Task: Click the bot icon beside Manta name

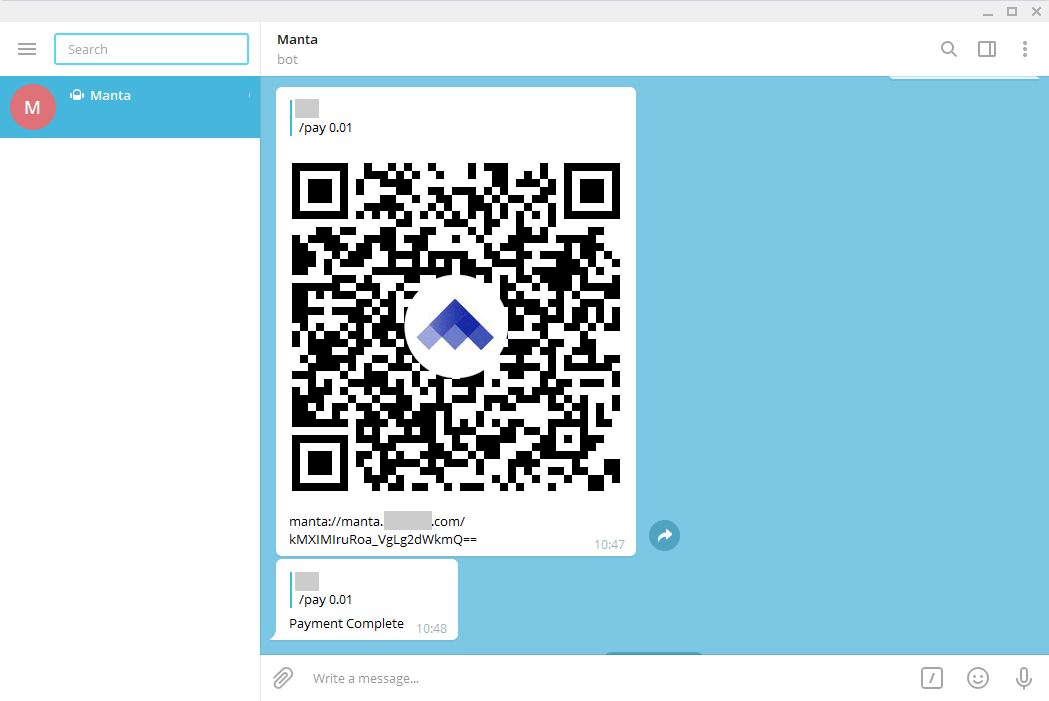Action: pos(77,95)
